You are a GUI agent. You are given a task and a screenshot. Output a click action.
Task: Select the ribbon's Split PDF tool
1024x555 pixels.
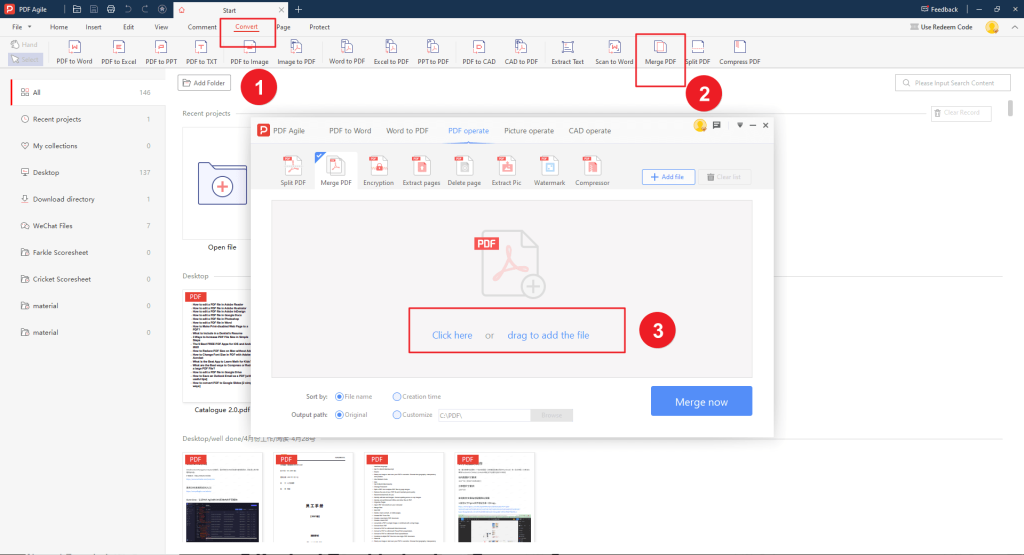(697, 52)
